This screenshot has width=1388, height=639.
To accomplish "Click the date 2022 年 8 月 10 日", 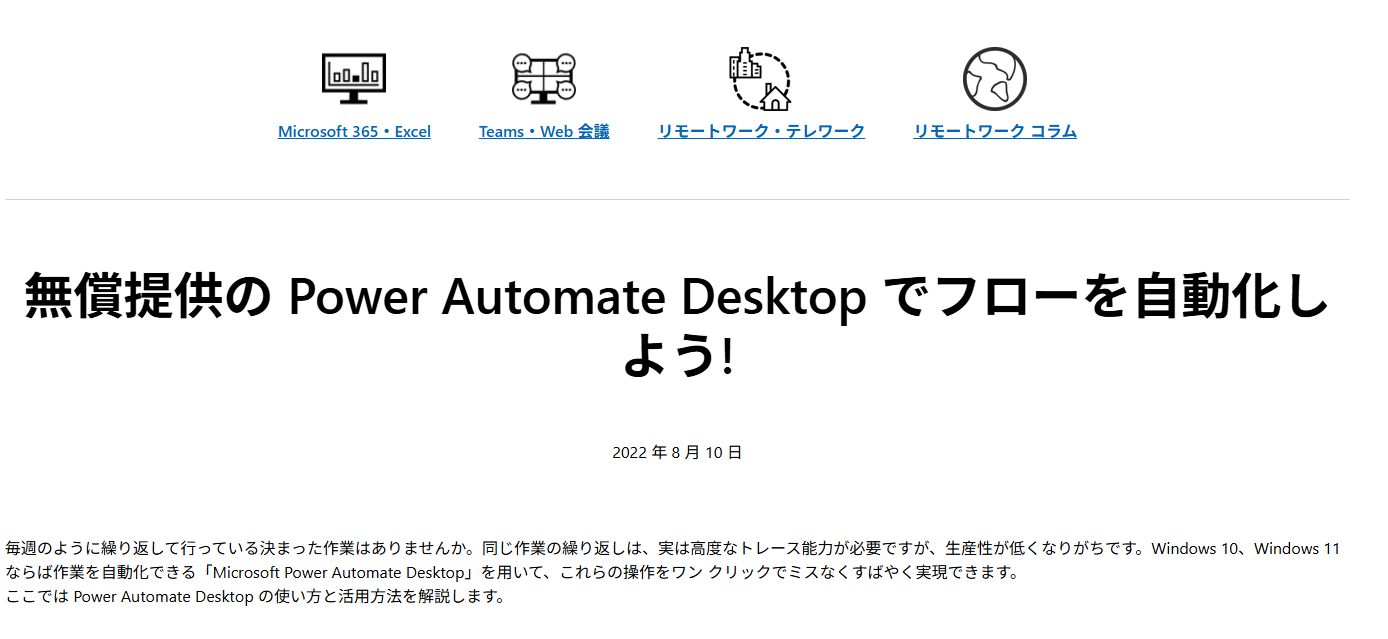I will (677, 452).
